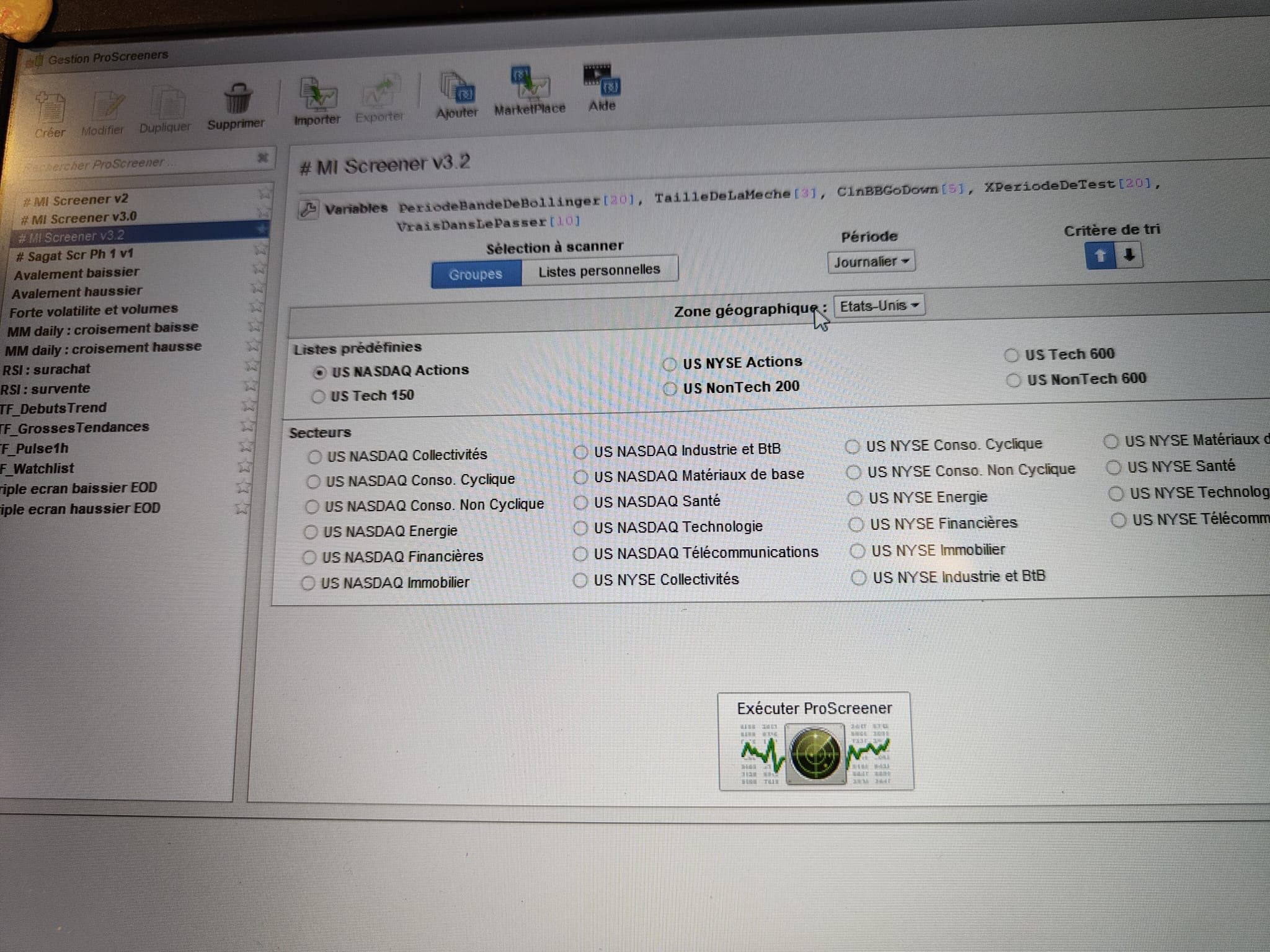Image resolution: width=1270 pixels, height=952 pixels.
Task: Open the Journalier period dropdown
Action: pos(871,262)
